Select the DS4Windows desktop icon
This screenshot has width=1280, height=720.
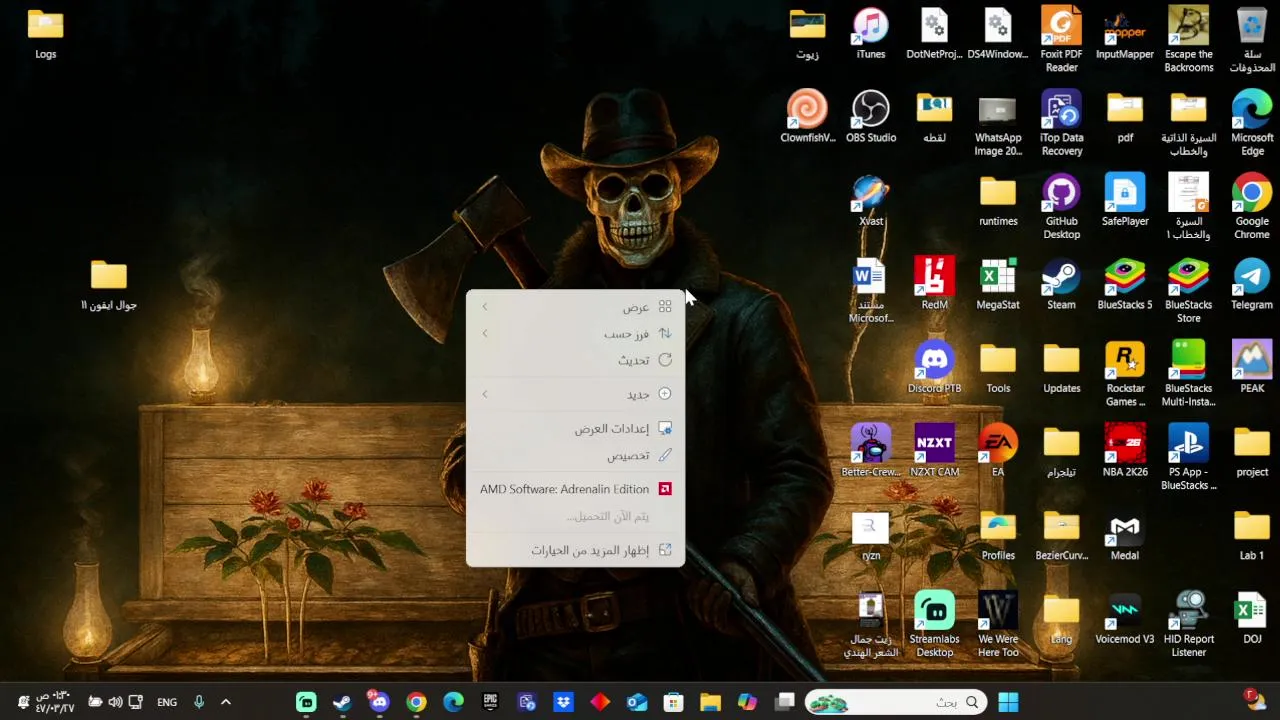(998, 33)
